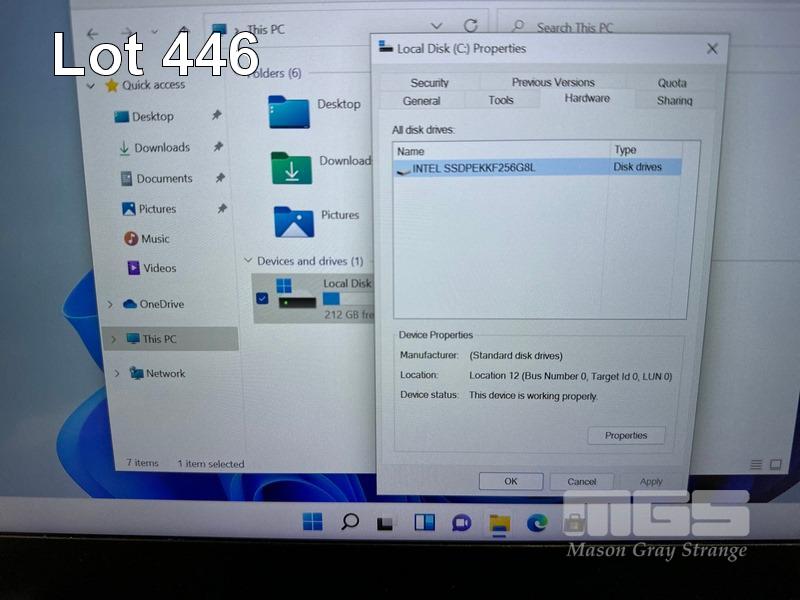This screenshot has height=600, width=800.
Task: Open Search from the taskbar magnifier icon
Action: coord(349,522)
